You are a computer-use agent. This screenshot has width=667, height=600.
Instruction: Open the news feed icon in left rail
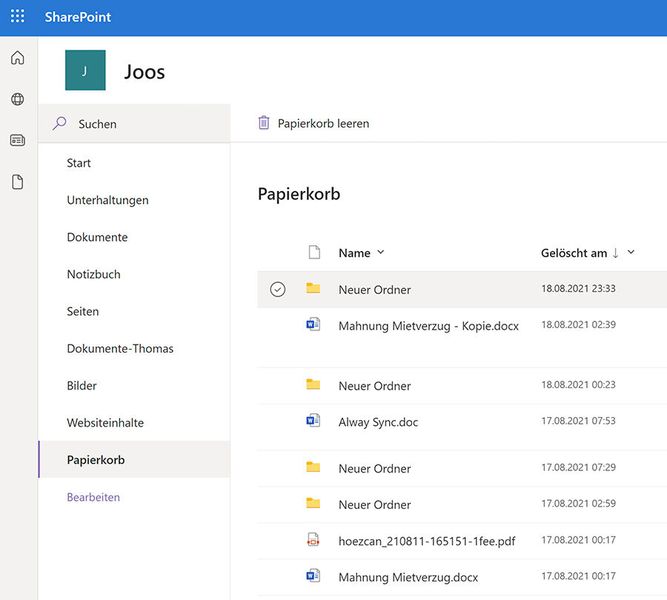(17, 140)
